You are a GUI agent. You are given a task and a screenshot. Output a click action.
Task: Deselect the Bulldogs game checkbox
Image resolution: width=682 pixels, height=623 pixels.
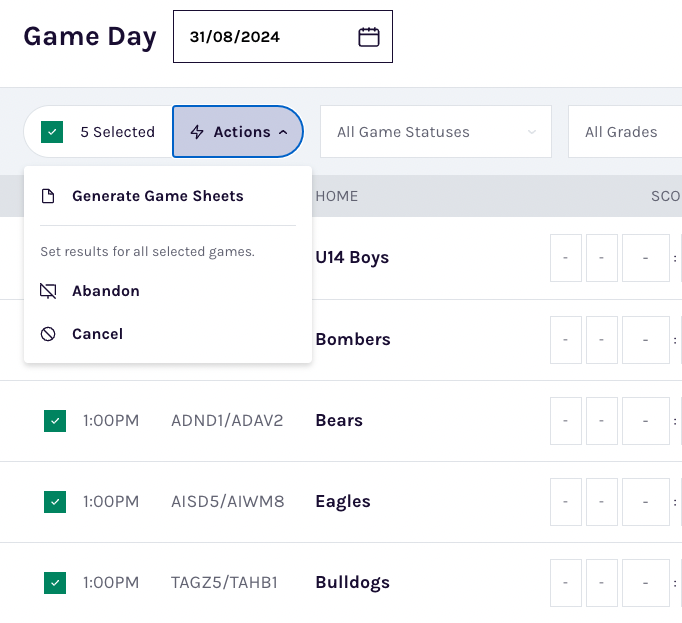pyautogui.click(x=55, y=582)
